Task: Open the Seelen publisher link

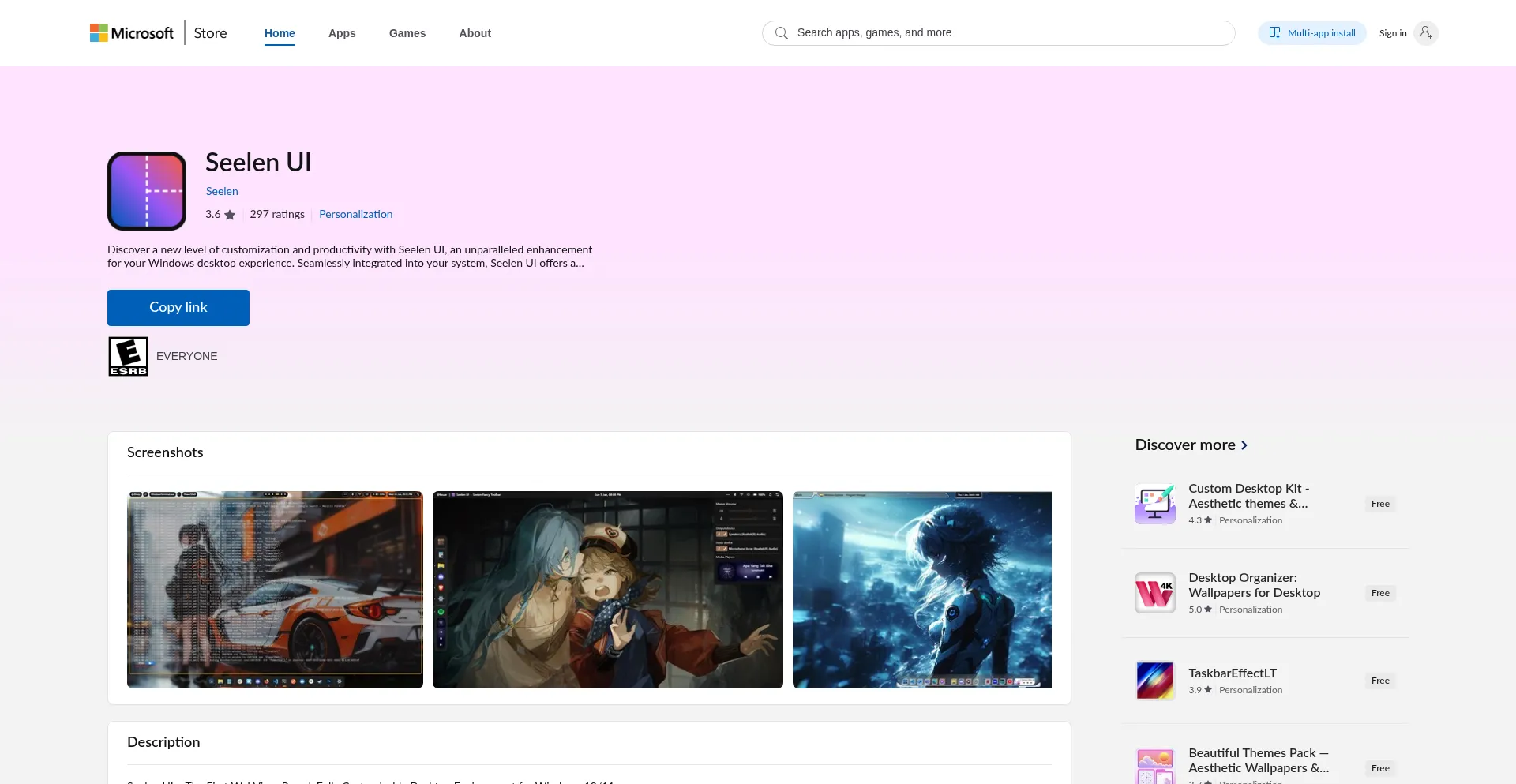Action: 222,191
